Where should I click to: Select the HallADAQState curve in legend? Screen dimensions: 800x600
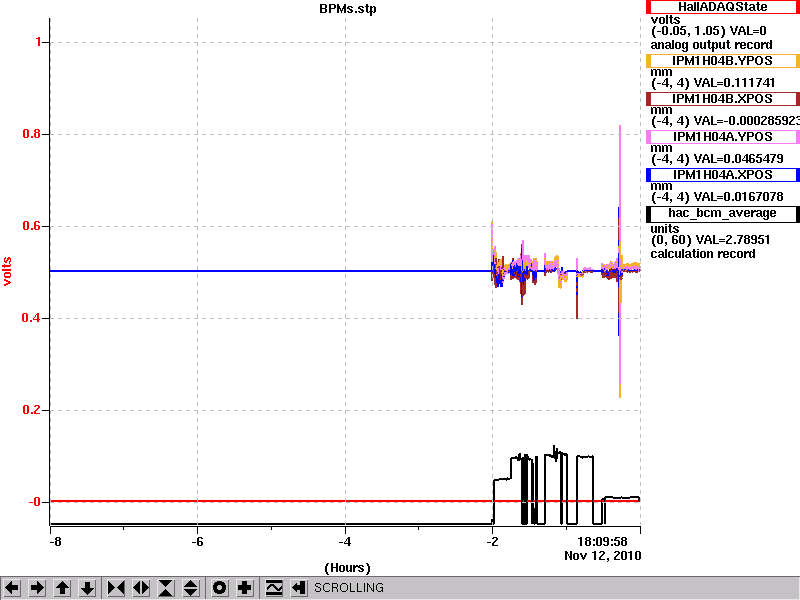[x=722, y=7]
